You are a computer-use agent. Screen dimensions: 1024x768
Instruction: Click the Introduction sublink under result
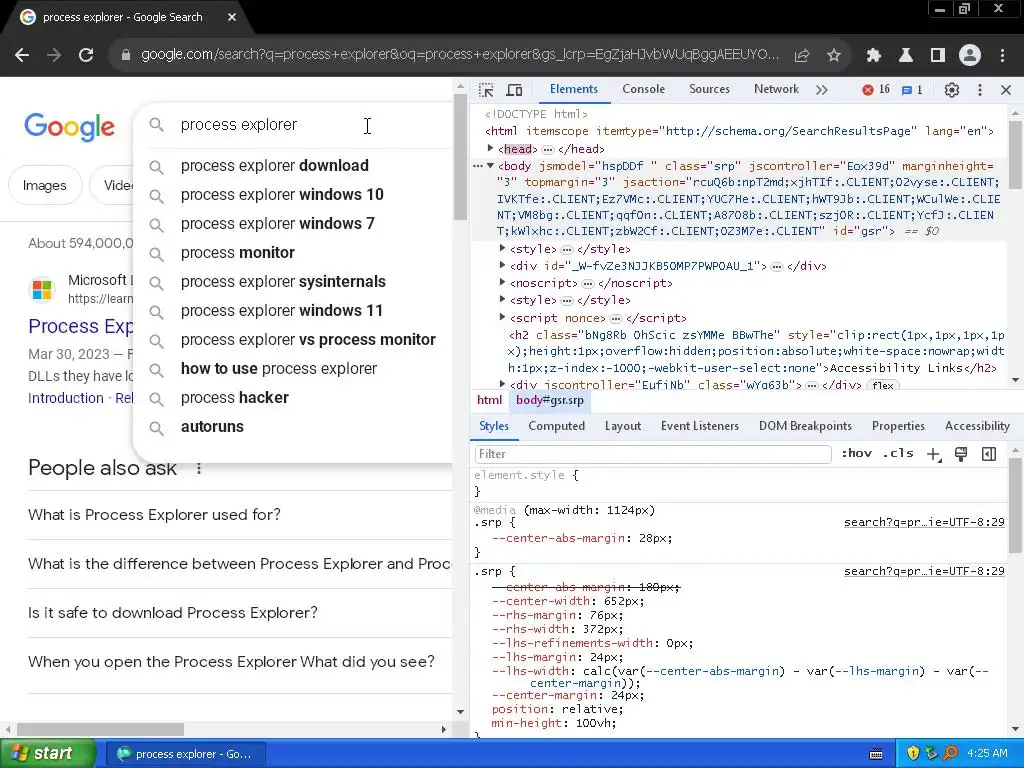(66, 398)
